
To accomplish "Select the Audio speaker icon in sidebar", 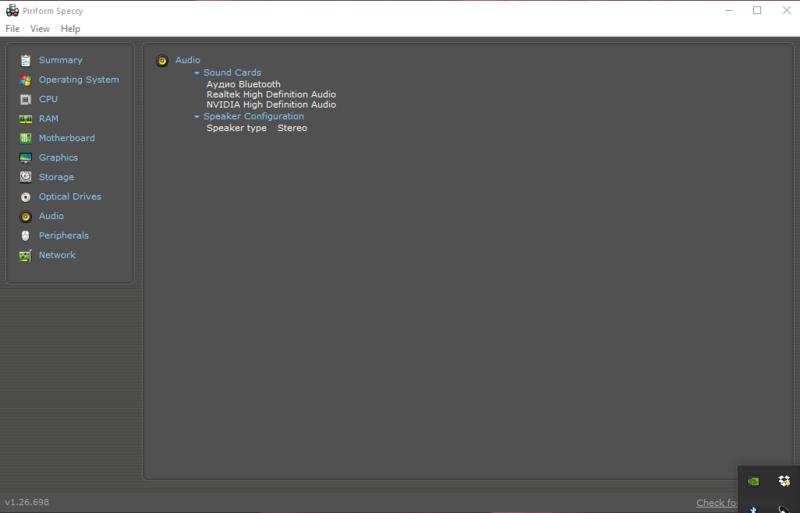I will [x=26, y=216].
